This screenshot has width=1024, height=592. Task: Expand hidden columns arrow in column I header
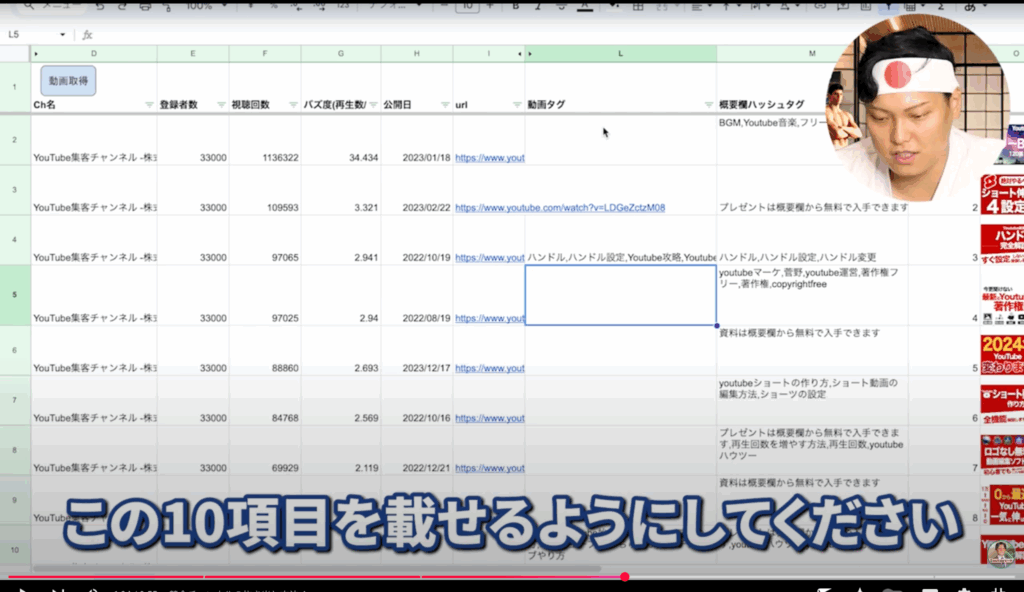pyautogui.click(x=518, y=53)
